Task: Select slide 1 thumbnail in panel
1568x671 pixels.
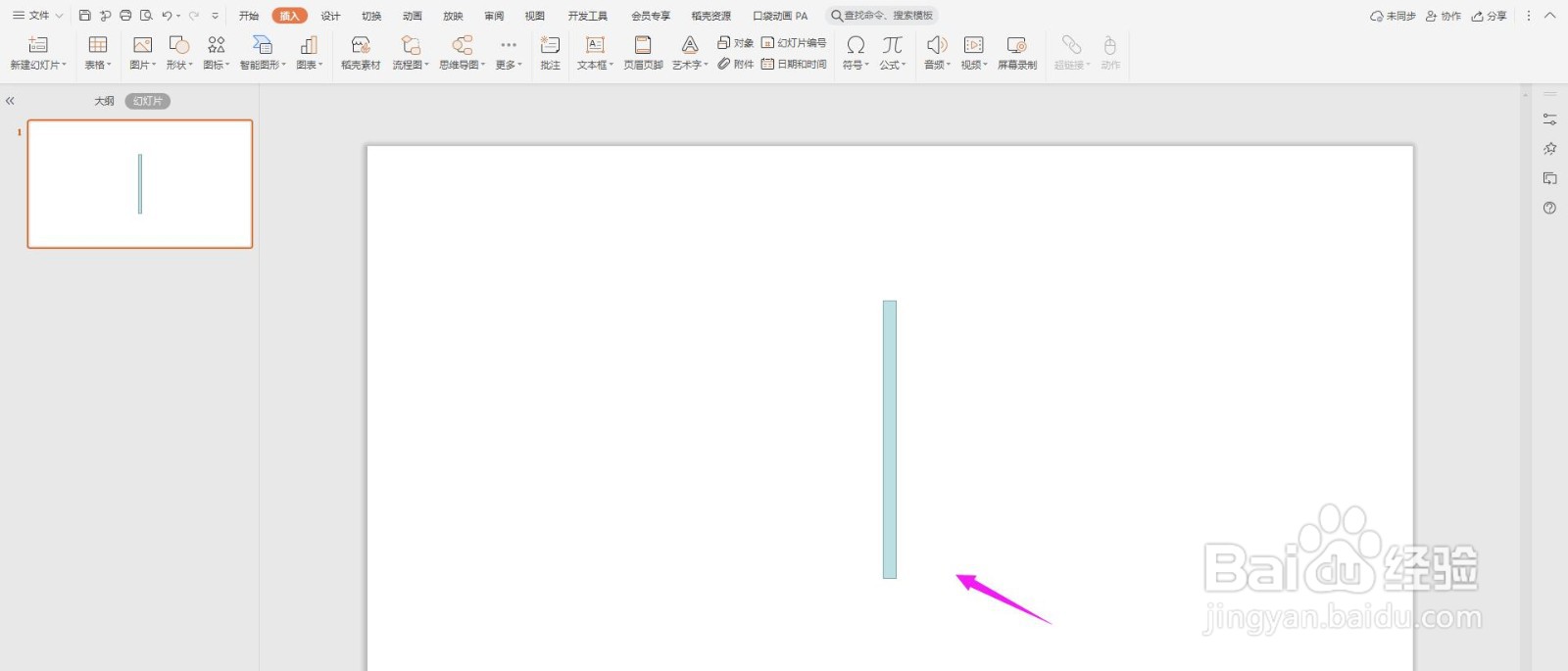Action: [140, 184]
